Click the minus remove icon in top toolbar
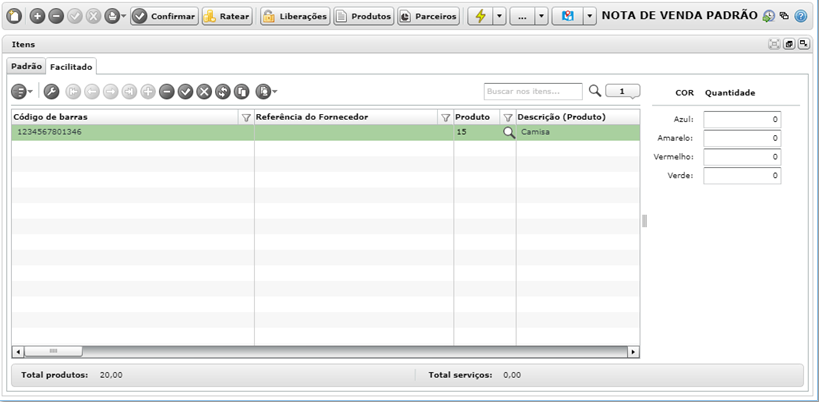This screenshot has width=819, height=402. (55, 16)
